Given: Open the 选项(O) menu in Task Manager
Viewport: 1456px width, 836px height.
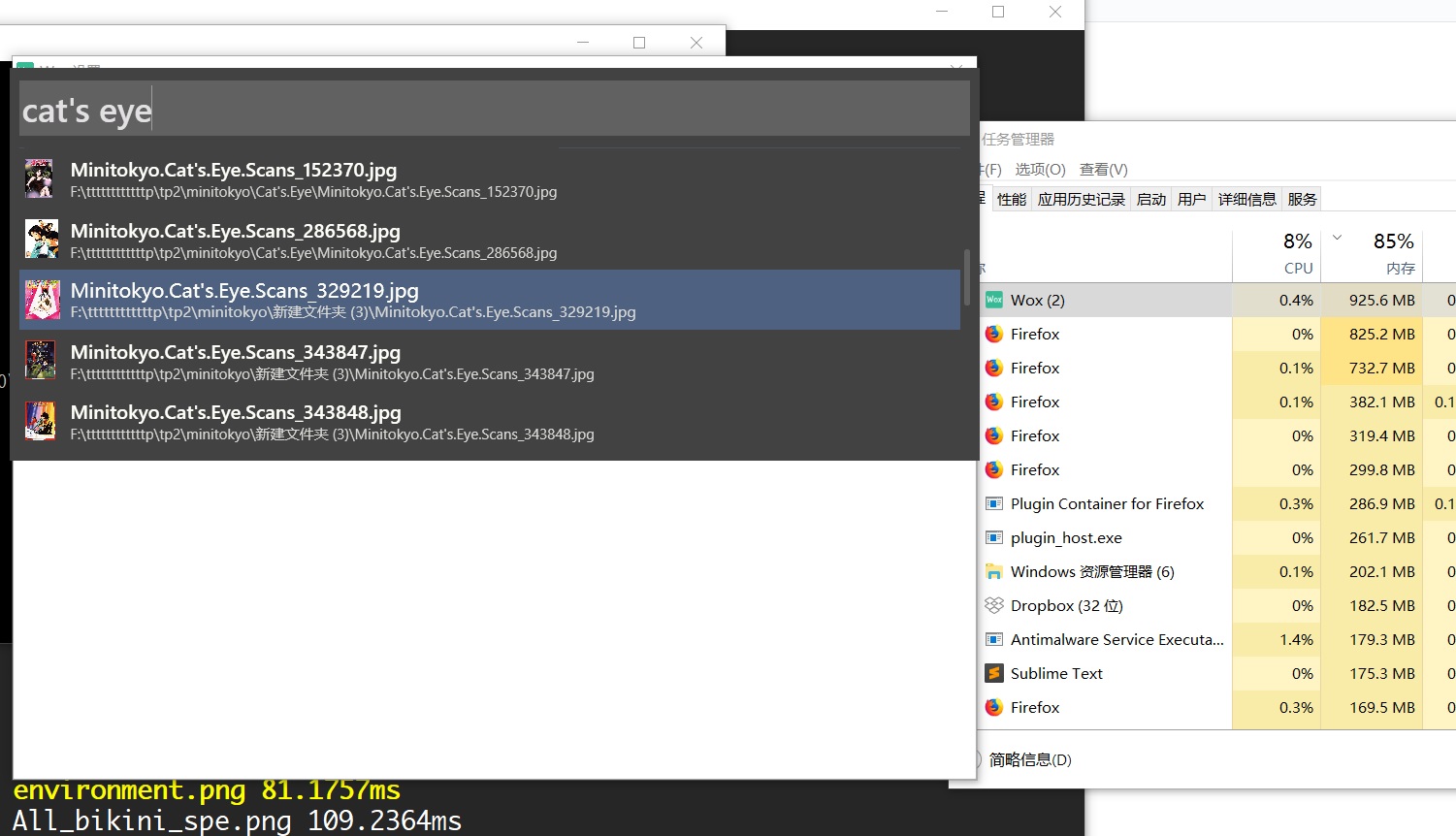Looking at the screenshot, I should 1039,169.
